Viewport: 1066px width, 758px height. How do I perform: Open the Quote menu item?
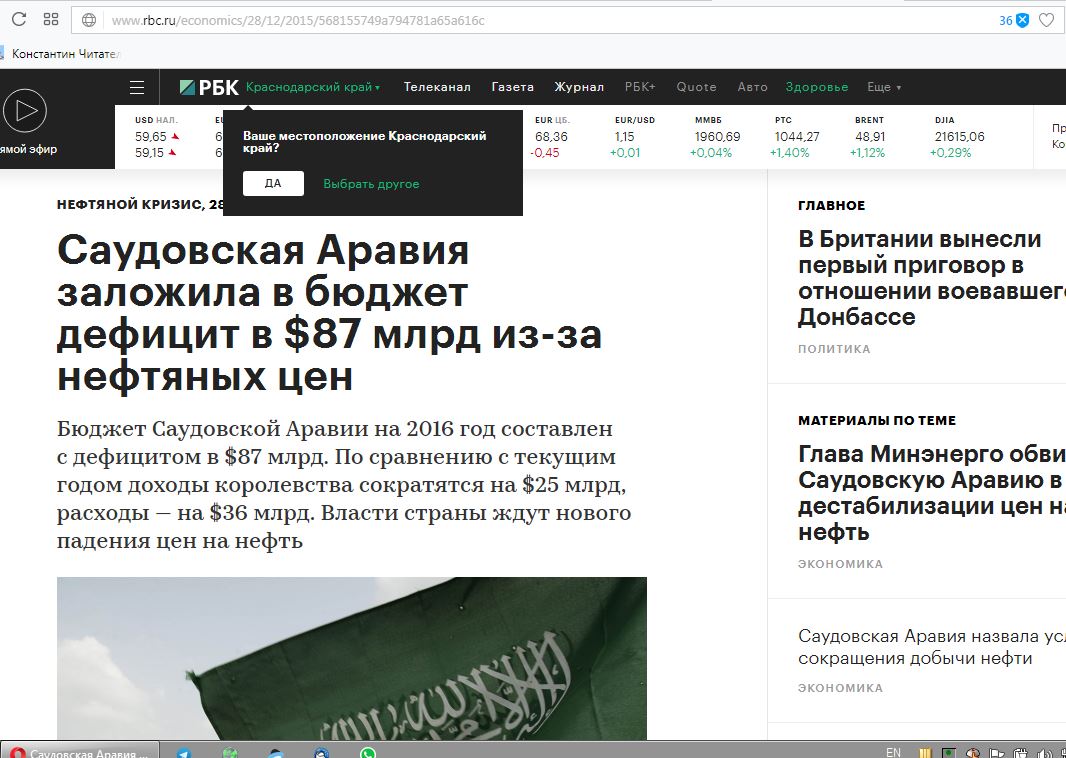(696, 87)
